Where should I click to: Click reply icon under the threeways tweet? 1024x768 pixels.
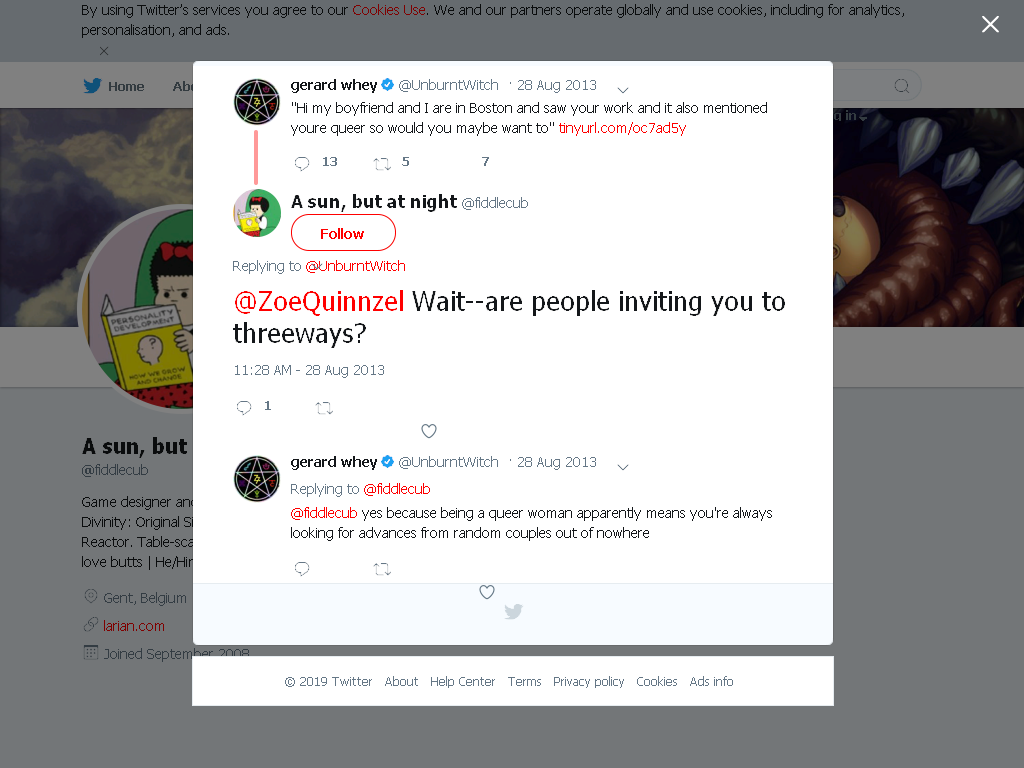(244, 408)
